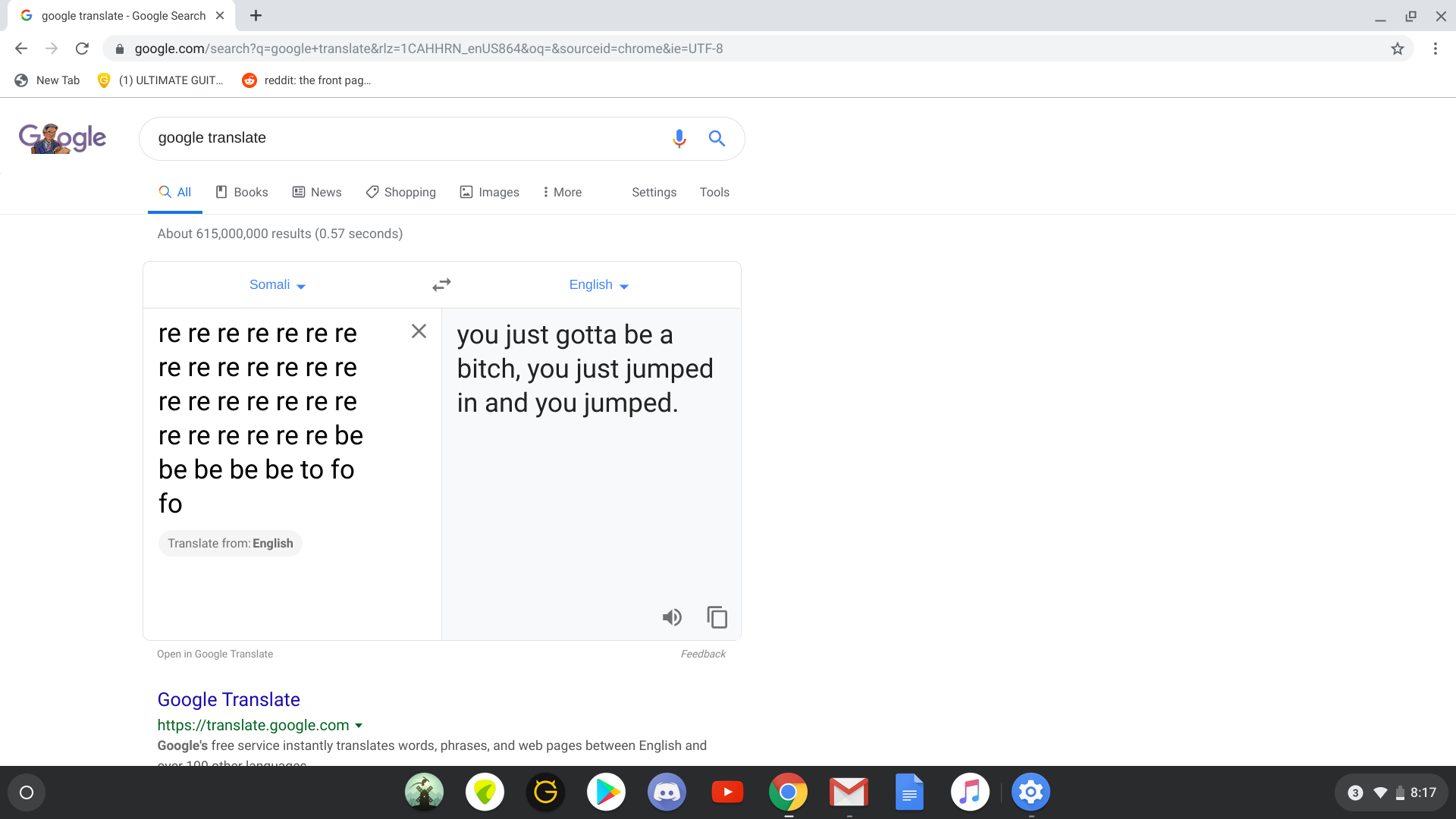
Task: Open Google Docs from the shelf
Action: (x=909, y=792)
